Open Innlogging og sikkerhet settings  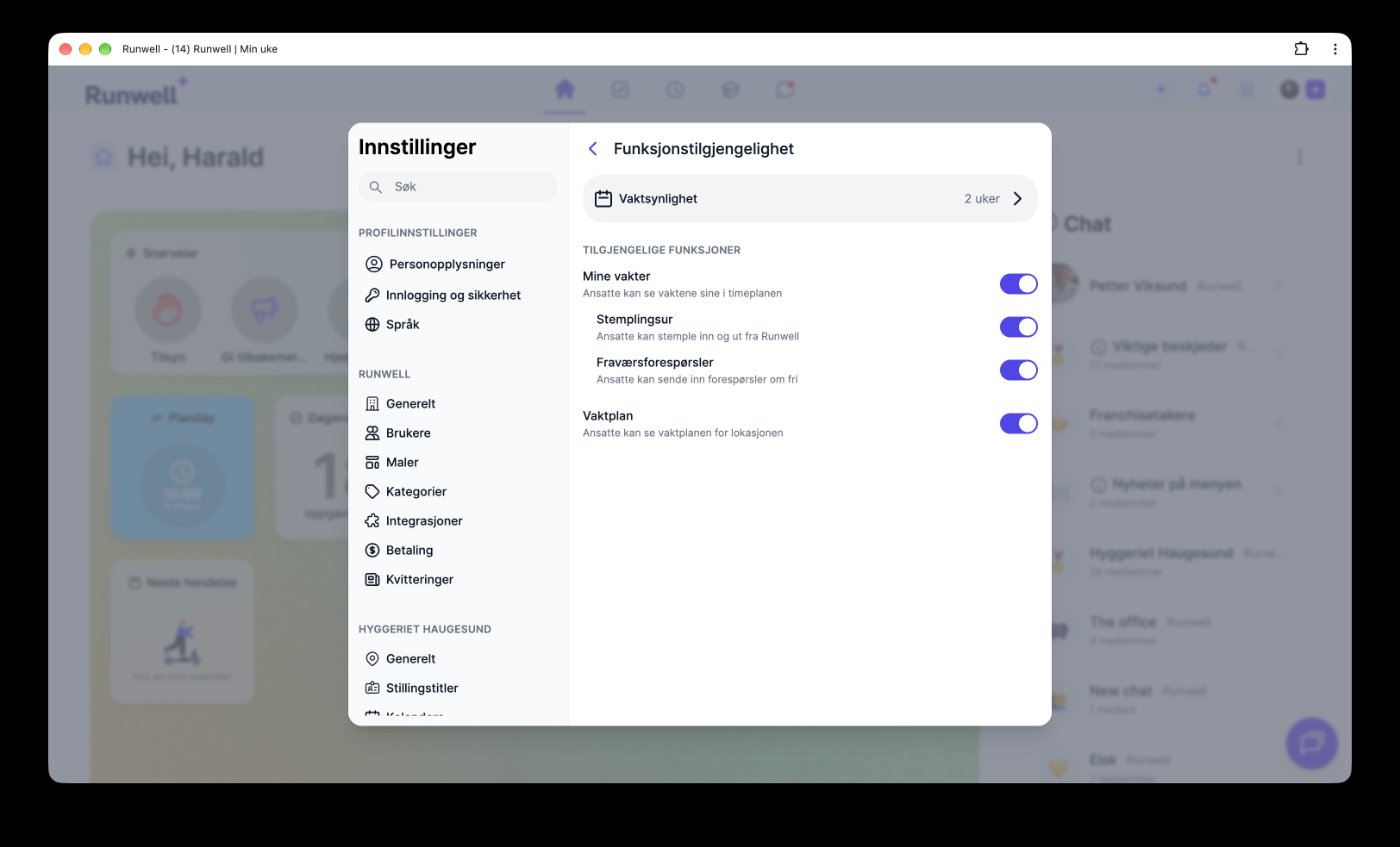442,295
